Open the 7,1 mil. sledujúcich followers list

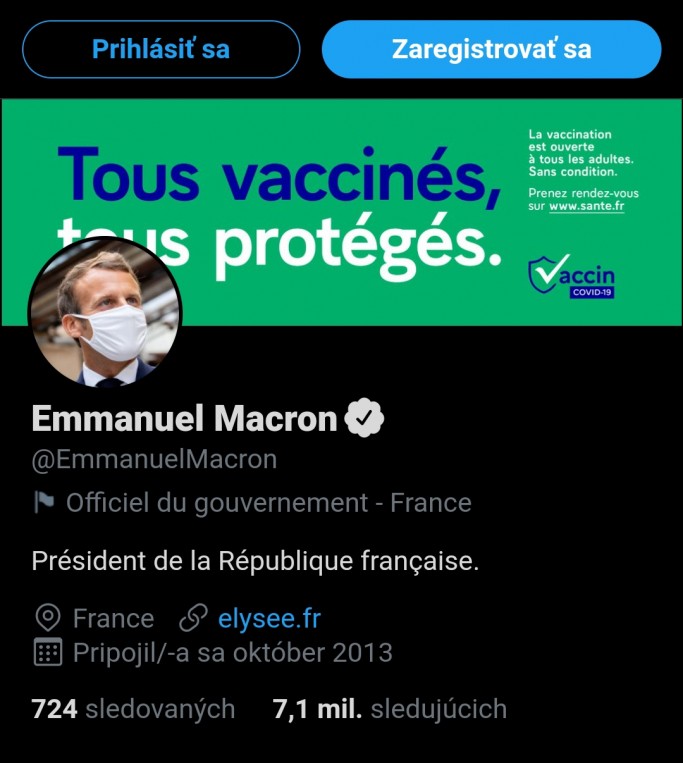[389, 709]
